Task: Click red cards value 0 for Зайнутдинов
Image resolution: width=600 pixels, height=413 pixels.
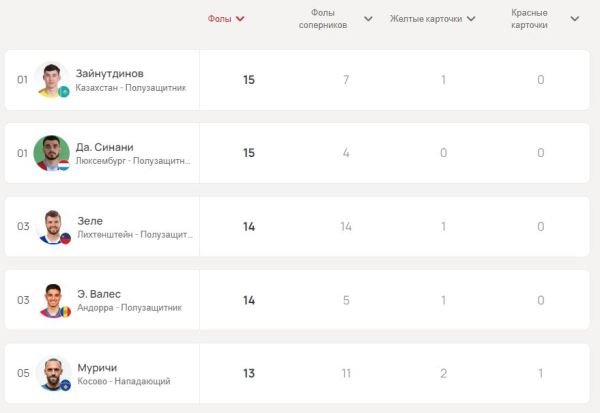Action: point(541,80)
